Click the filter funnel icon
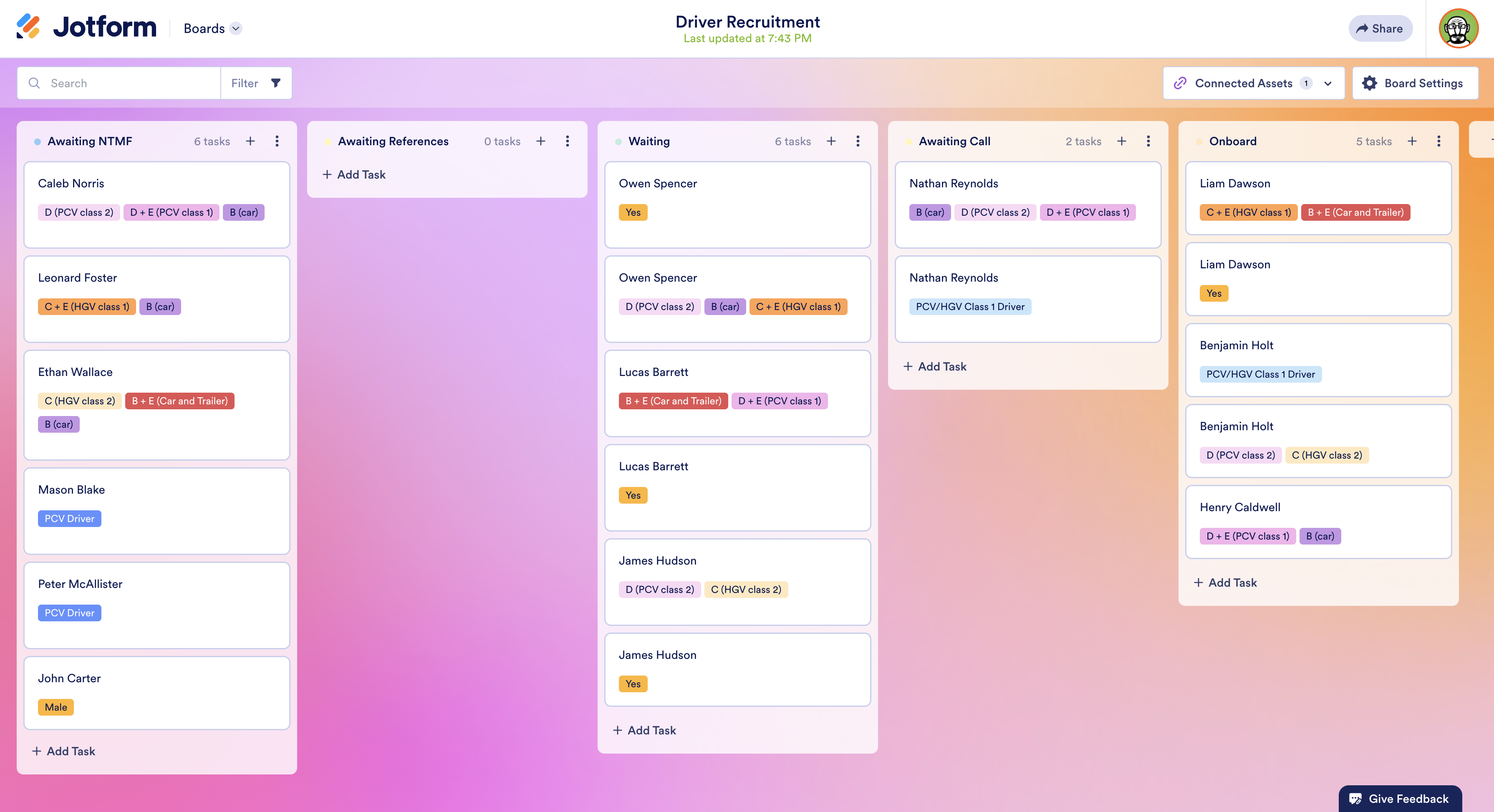 coord(275,83)
